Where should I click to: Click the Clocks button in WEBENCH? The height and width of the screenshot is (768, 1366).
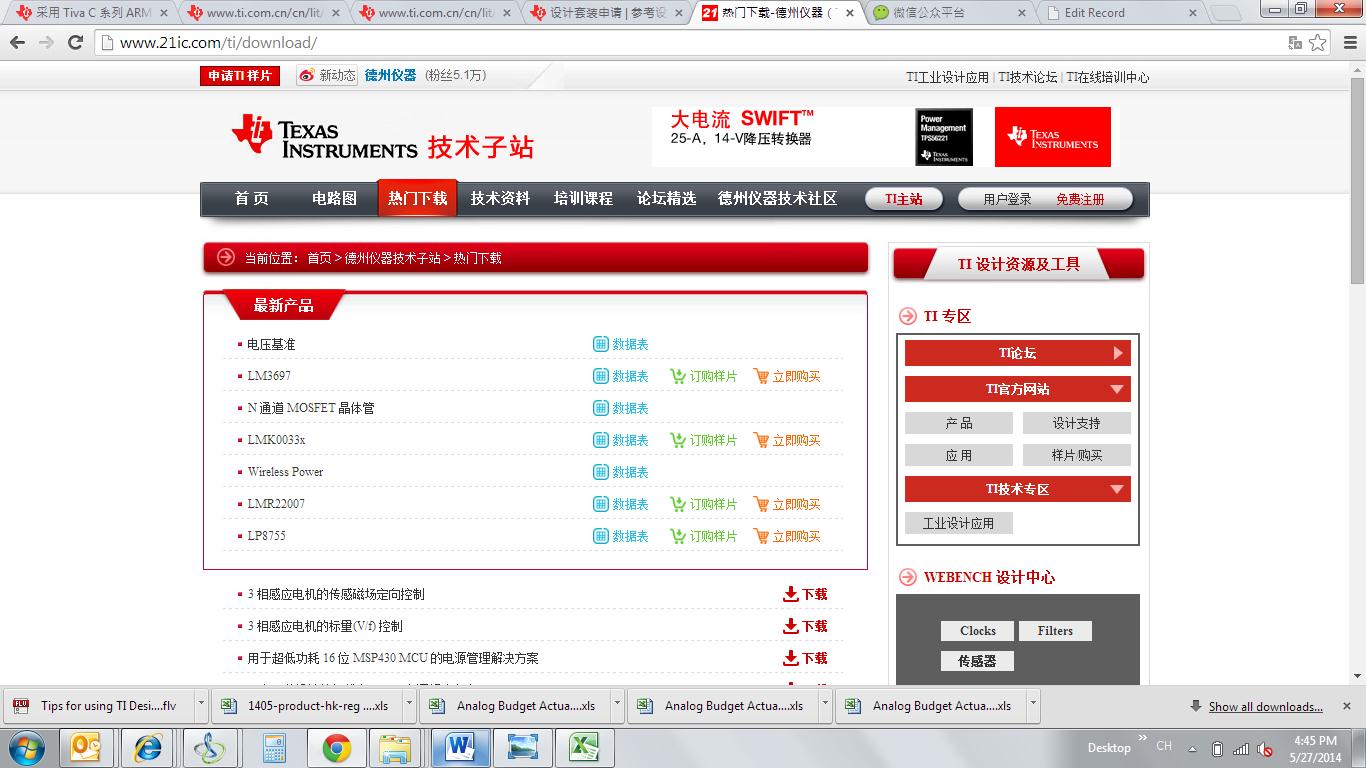[x=978, y=631]
